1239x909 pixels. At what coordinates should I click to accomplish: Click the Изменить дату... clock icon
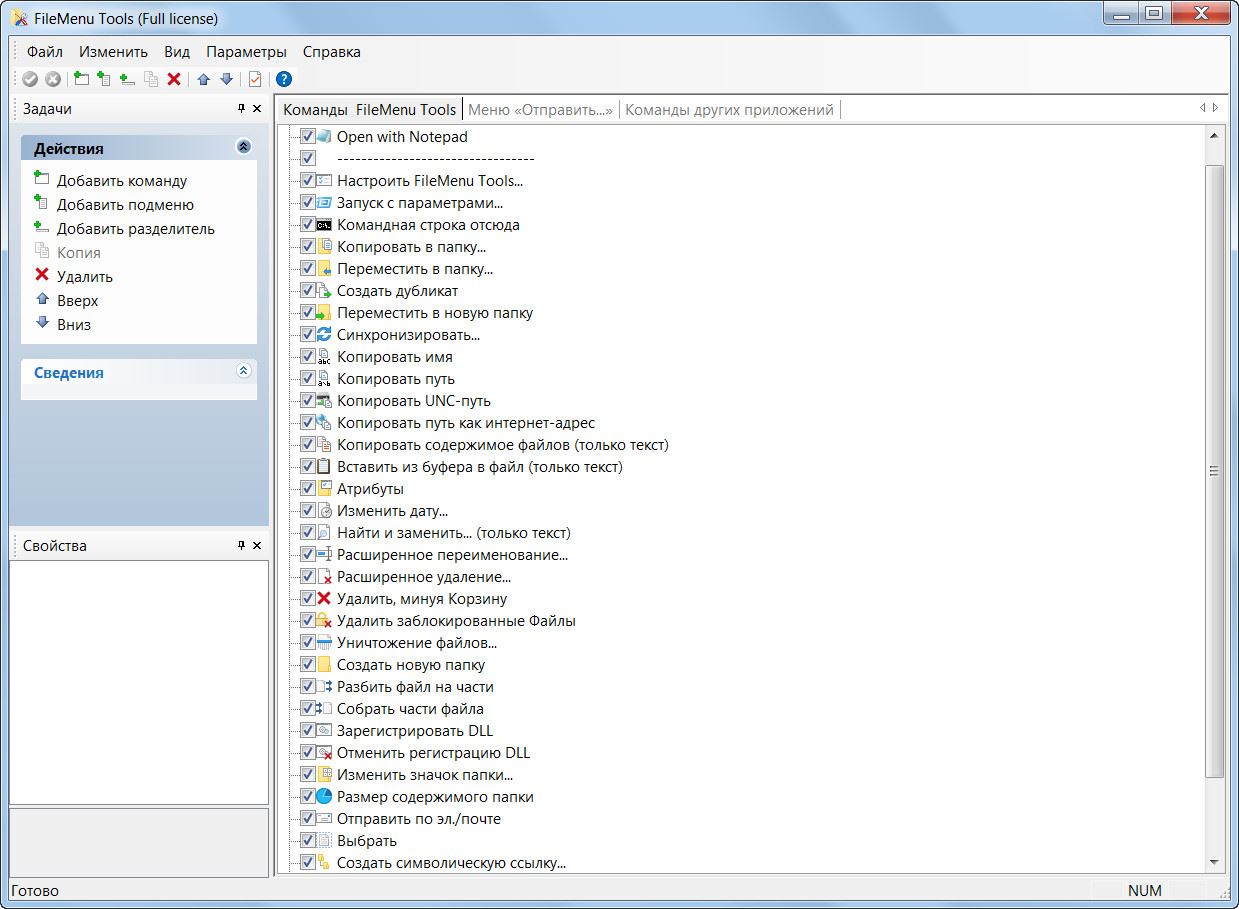[x=324, y=511]
